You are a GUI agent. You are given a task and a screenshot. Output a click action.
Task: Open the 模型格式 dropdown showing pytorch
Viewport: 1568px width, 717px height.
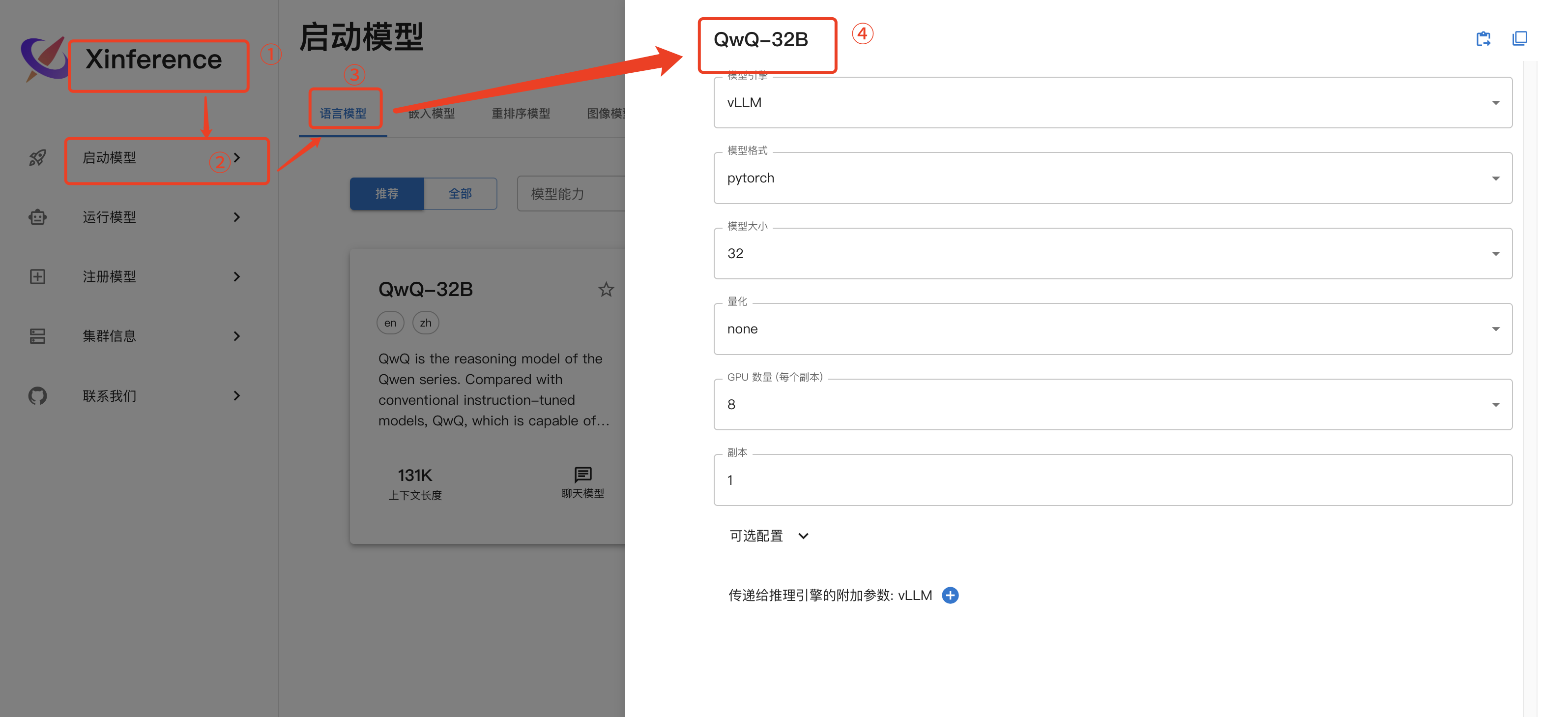pos(1113,178)
